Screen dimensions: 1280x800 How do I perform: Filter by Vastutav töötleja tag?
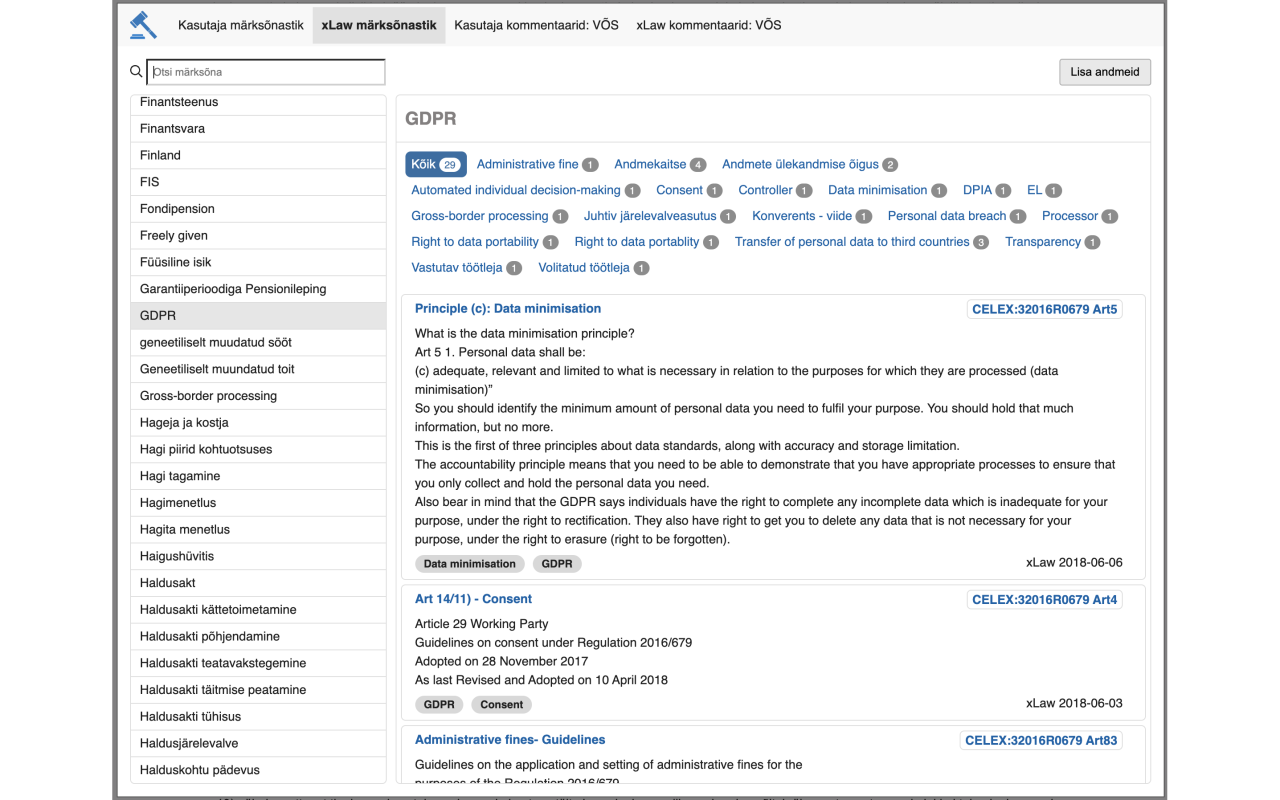467,268
